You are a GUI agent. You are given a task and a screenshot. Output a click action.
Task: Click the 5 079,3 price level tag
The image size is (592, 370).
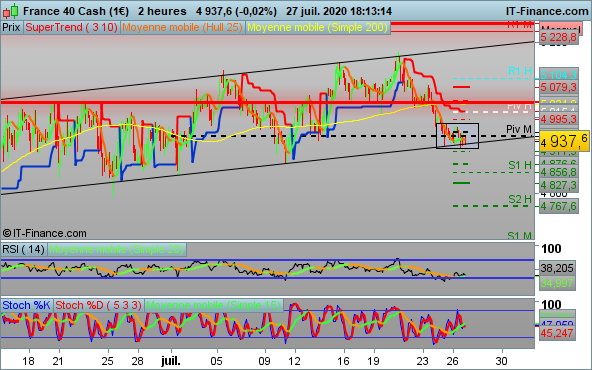point(559,88)
